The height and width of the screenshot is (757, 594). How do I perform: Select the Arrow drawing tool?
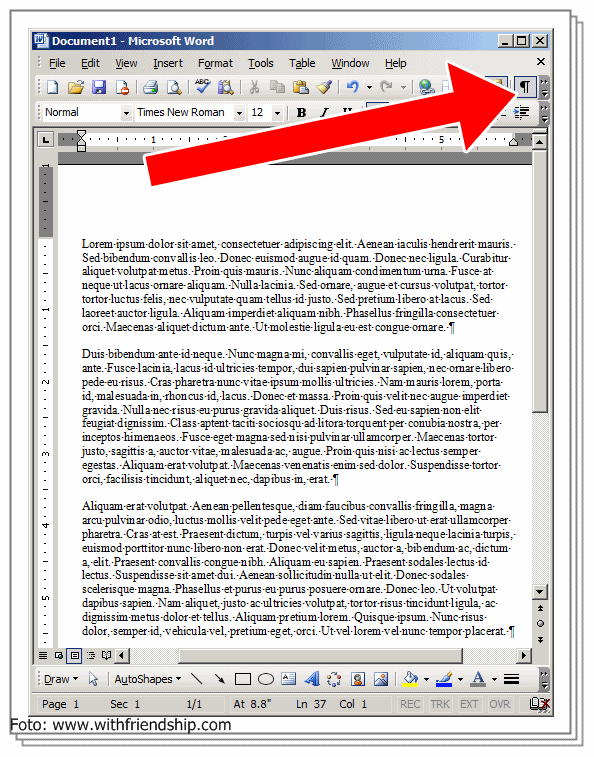(x=220, y=679)
